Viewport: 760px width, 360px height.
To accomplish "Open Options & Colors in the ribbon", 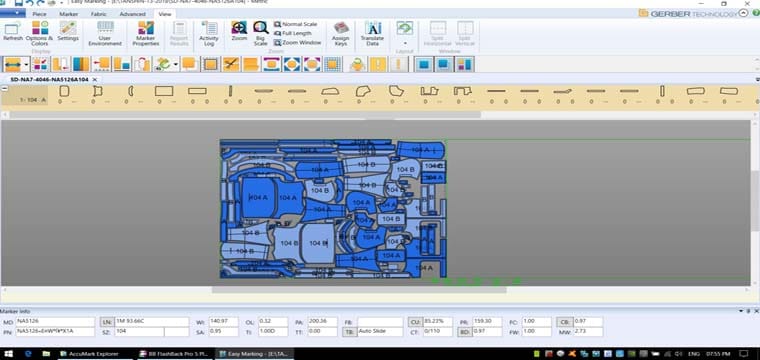I will [40, 33].
